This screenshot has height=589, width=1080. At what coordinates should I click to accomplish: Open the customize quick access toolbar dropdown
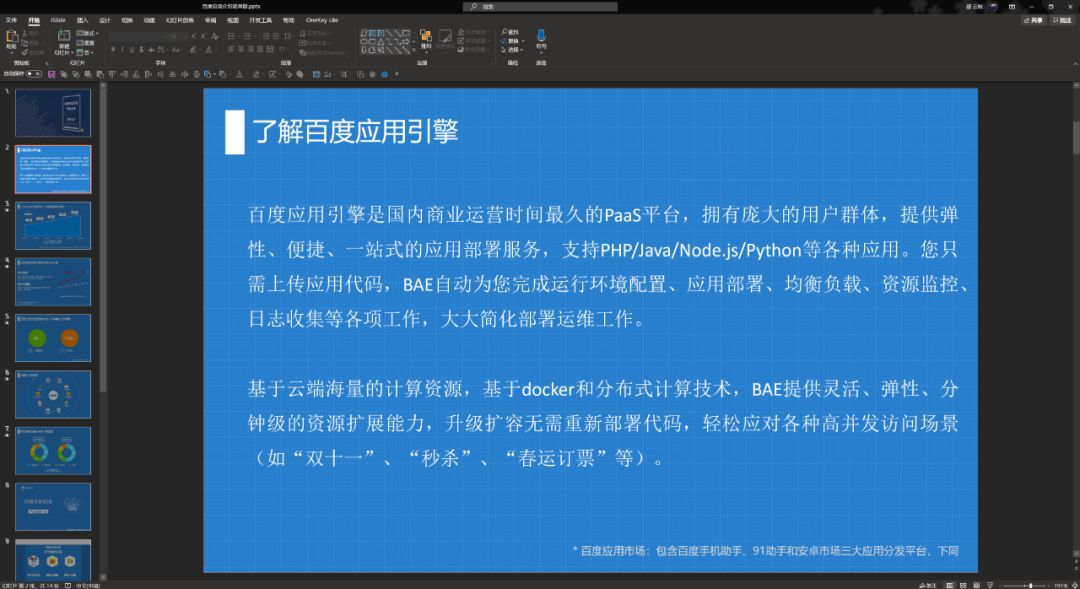[x=397, y=74]
